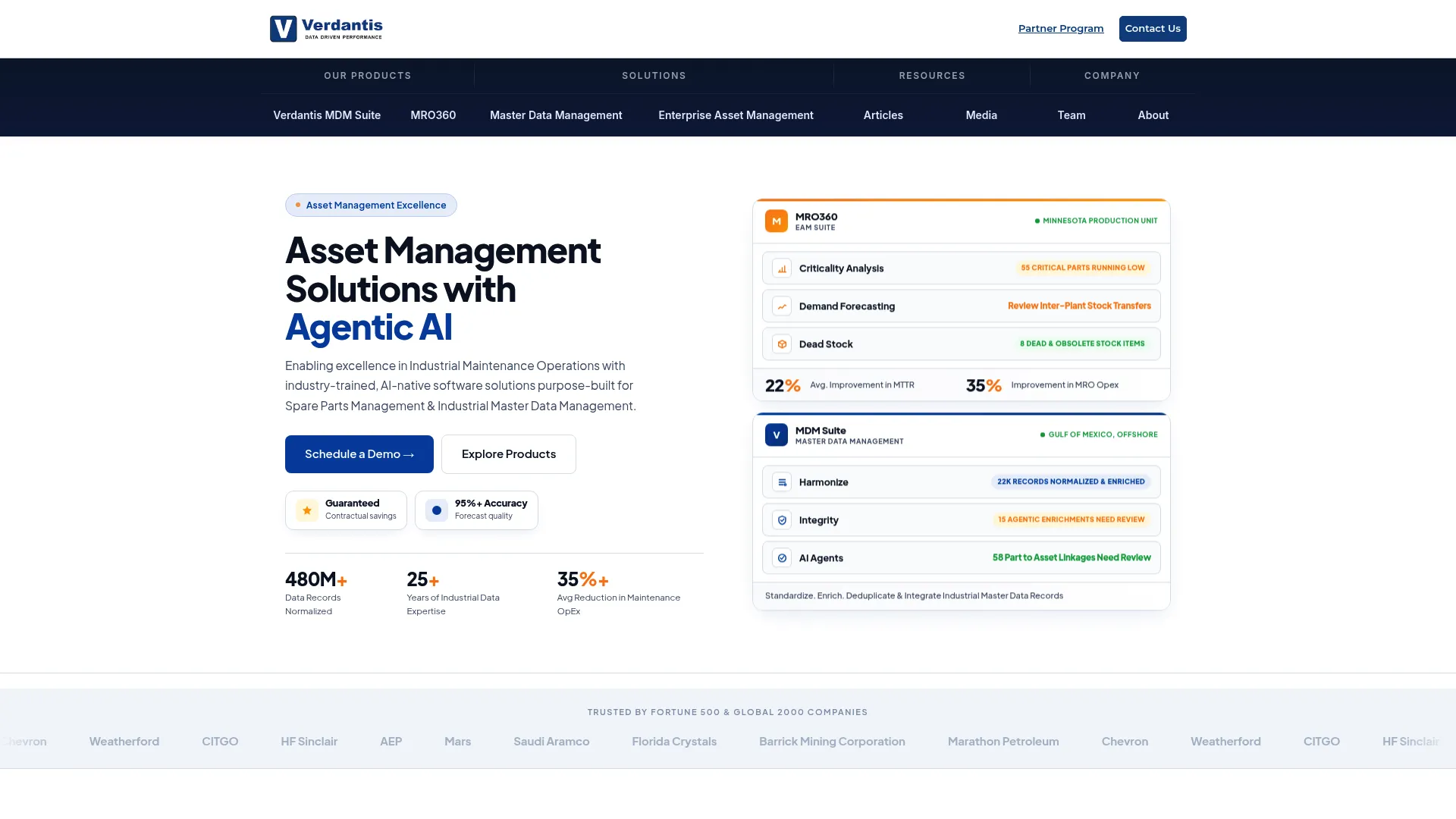Click the Integrity row label
The width and height of the screenshot is (1456, 819).
[818, 520]
